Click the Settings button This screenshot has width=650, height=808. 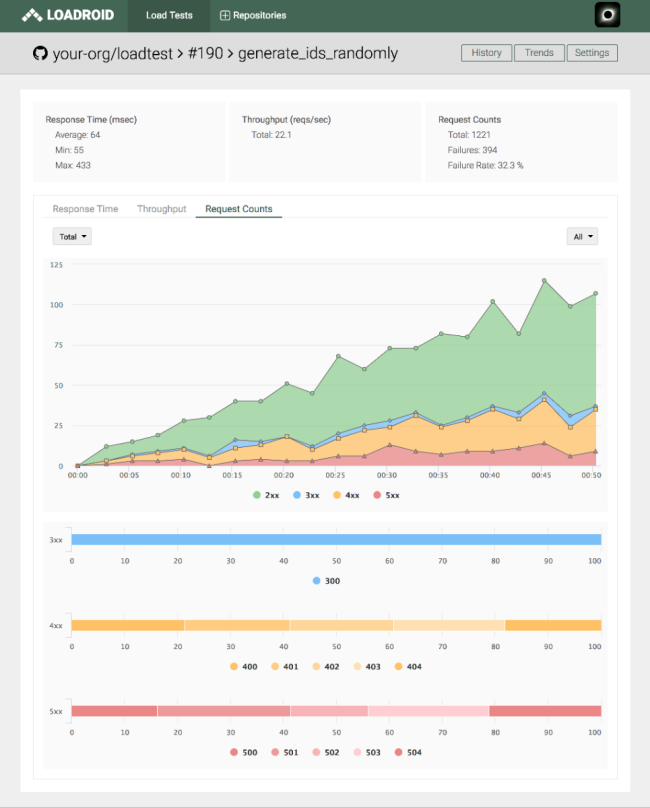[x=592, y=53]
